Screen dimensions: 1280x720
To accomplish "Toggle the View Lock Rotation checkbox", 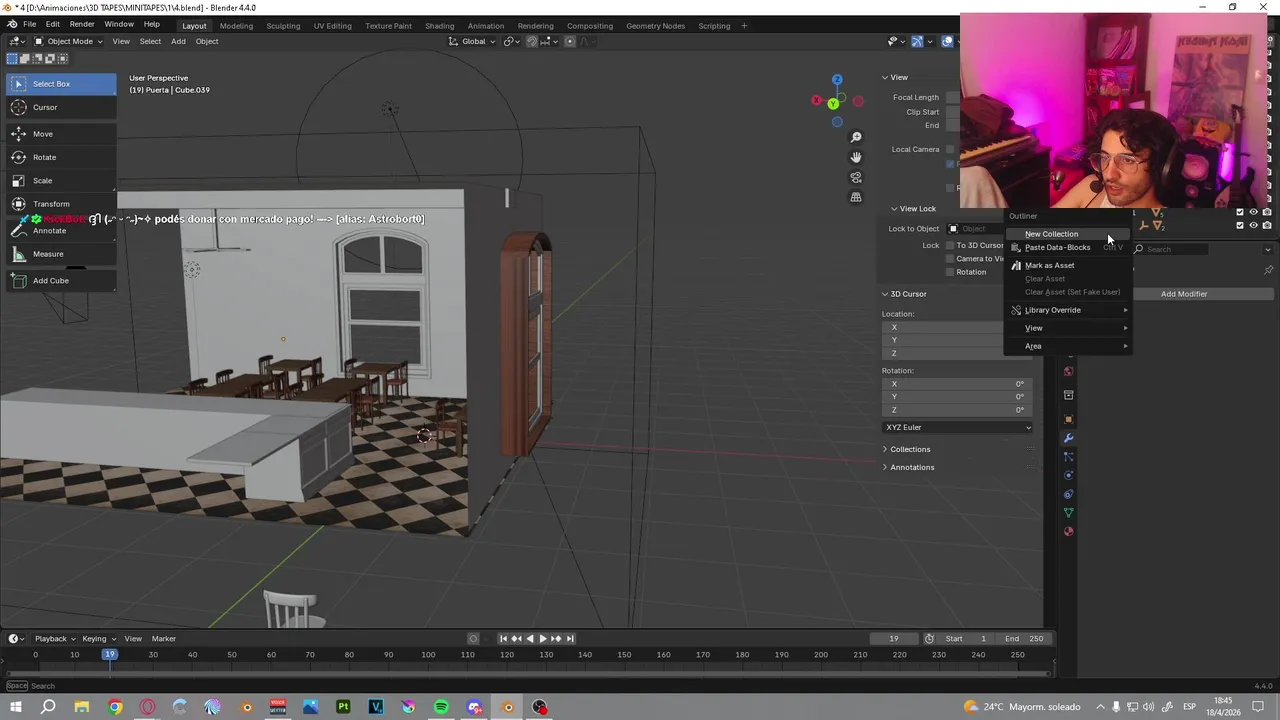I will click(950, 272).
